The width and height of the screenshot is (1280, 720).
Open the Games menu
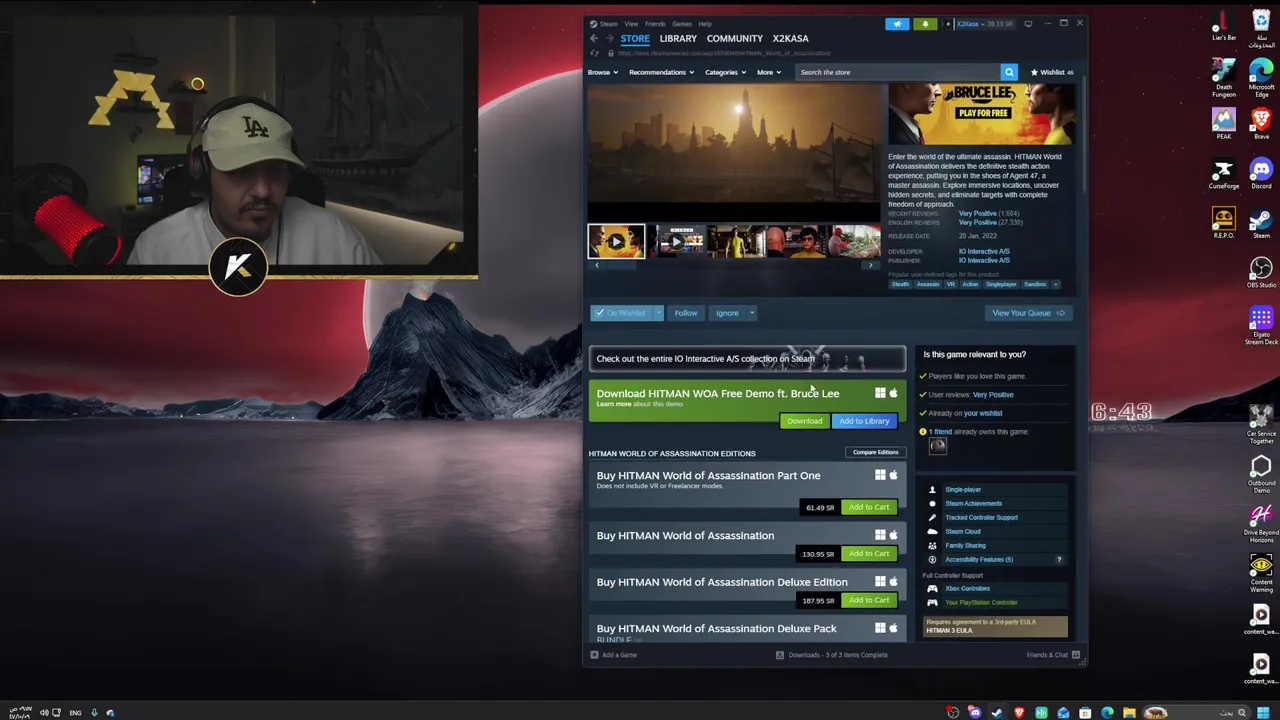click(x=682, y=24)
